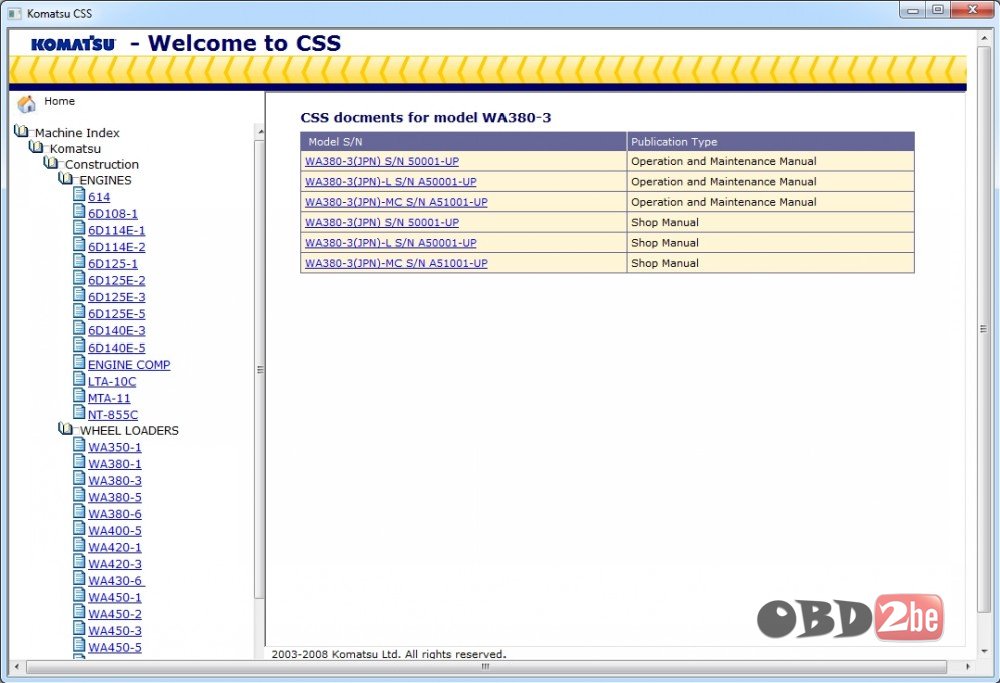This screenshot has height=683, width=1000.
Task: Click the document icon beside 614
Action: [79, 195]
